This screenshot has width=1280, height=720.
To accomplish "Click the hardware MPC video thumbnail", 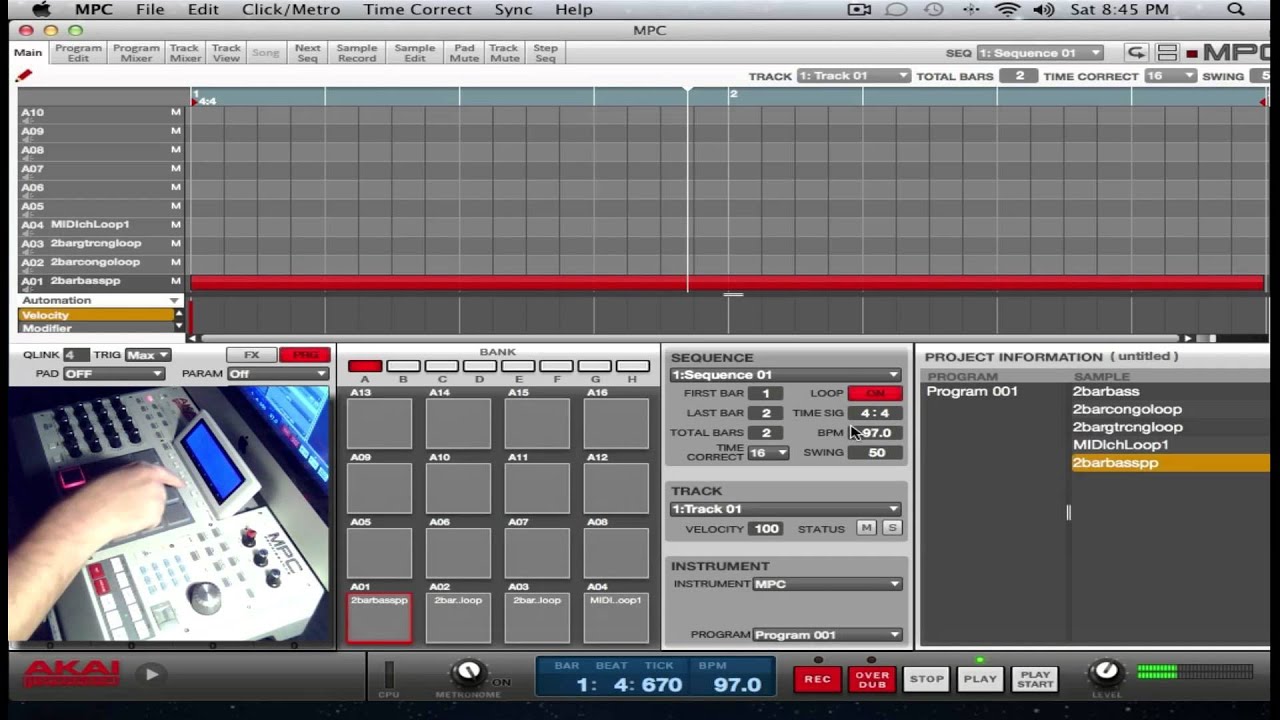I will pos(169,513).
